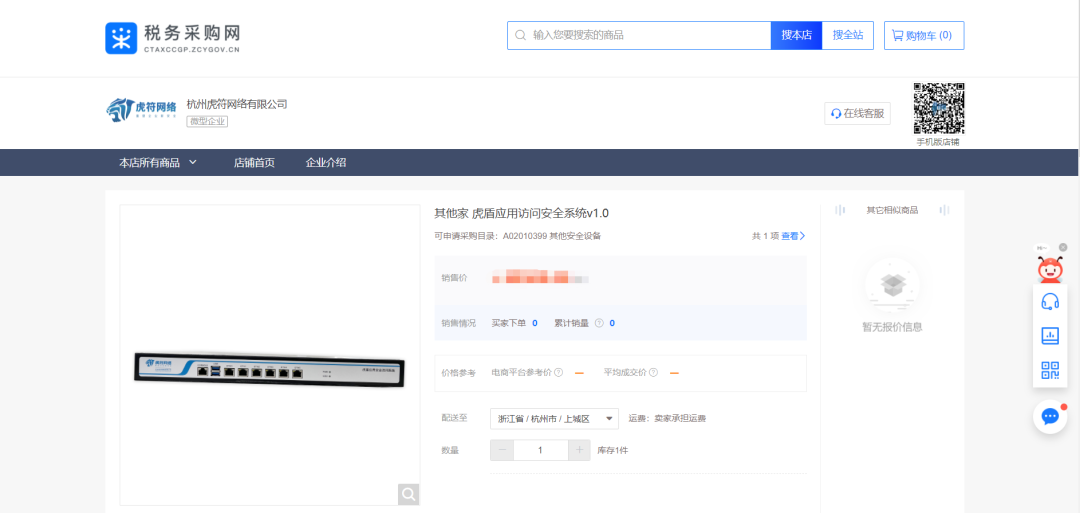This screenshot has height=513, width=1080.
Task: Contact 在线客服 online support
Action: (858, 114)
